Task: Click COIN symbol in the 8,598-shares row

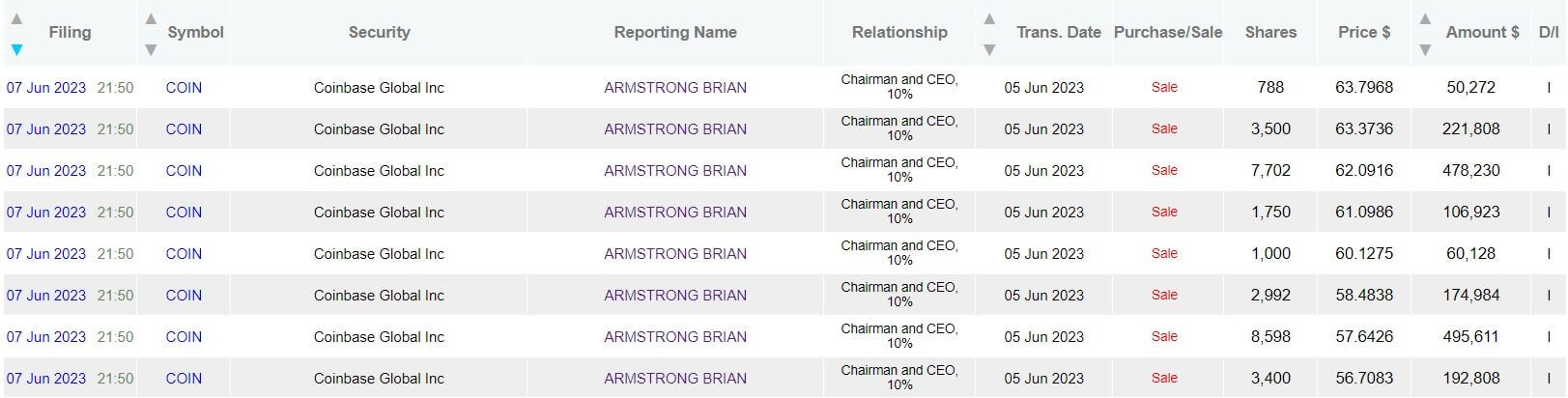Action: coord(184,337)
